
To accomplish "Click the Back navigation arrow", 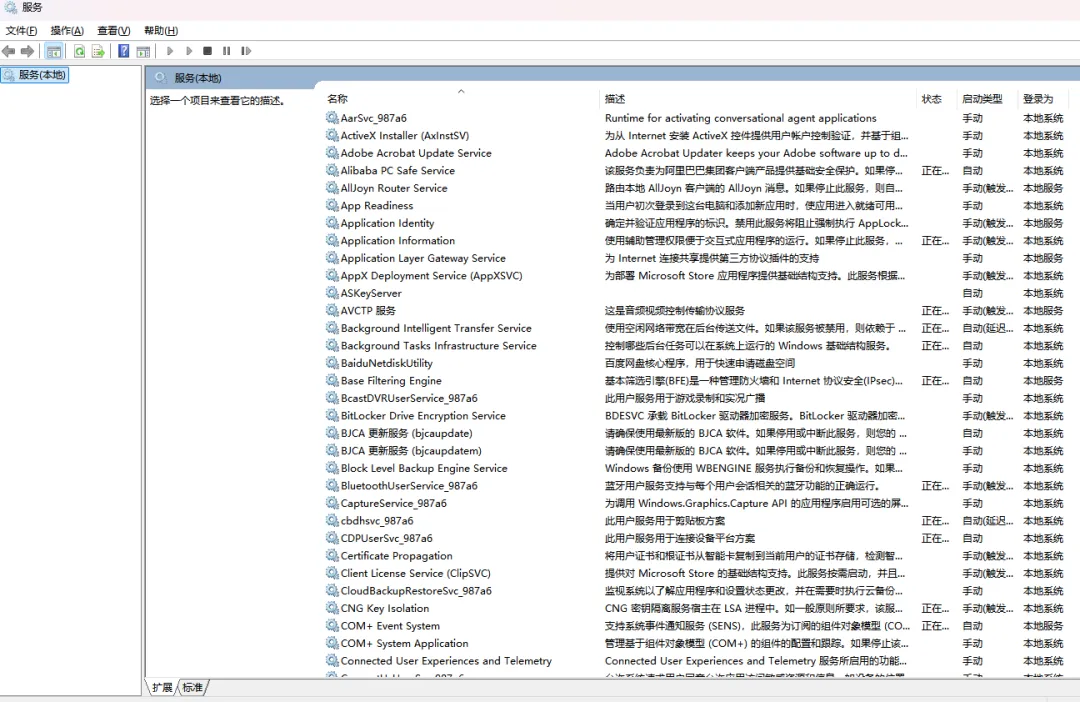I will 8,51.
